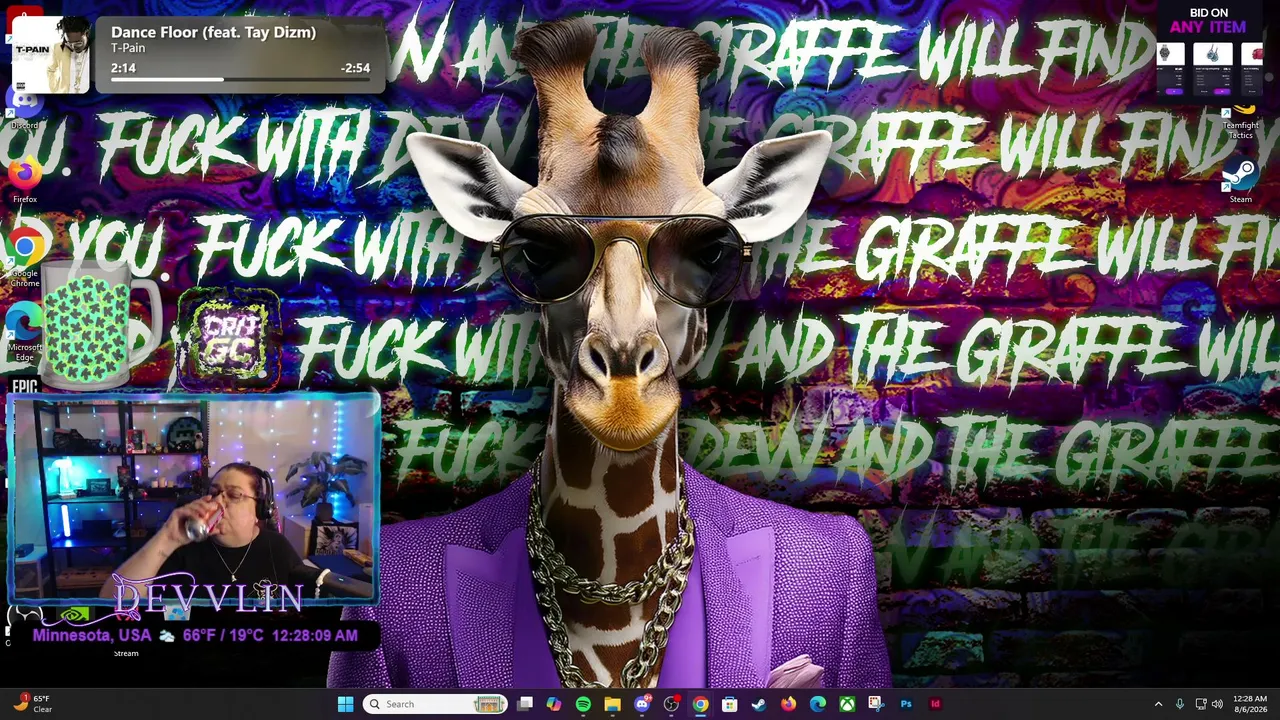Open Spotify from the taskbar
Viewport: 1280px width, 720px height.
[583, 704]
